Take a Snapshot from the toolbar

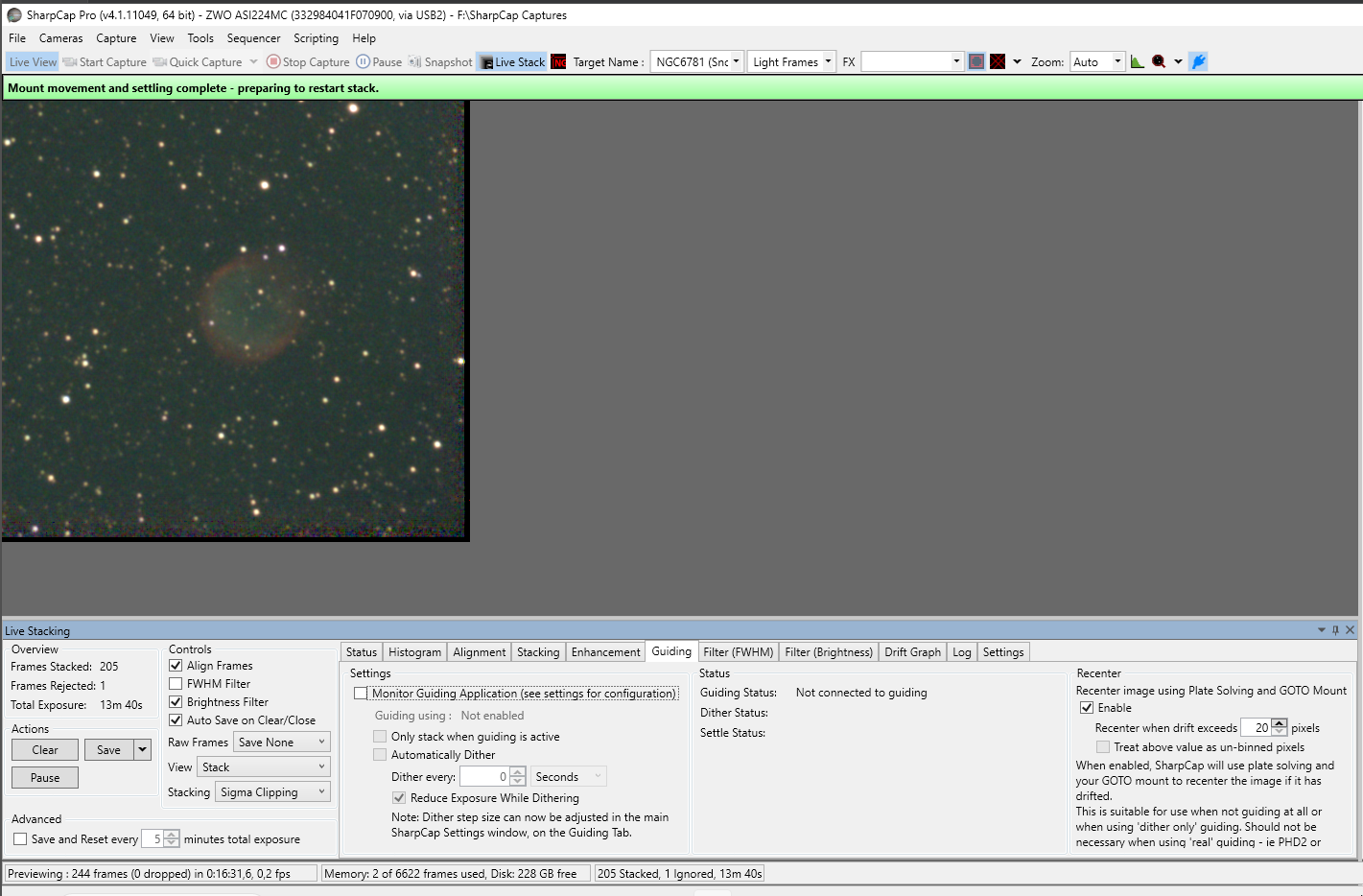440,61
